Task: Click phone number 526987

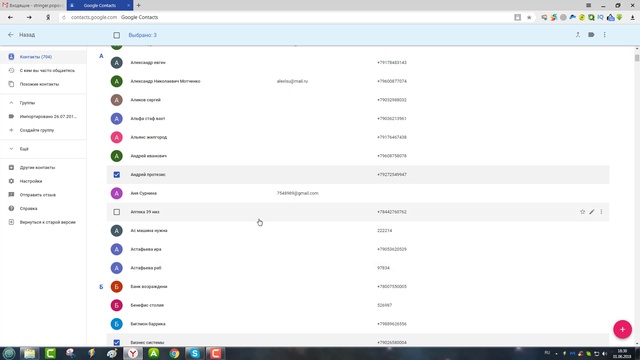Action: pyautogui.click(x=384, y=305)
